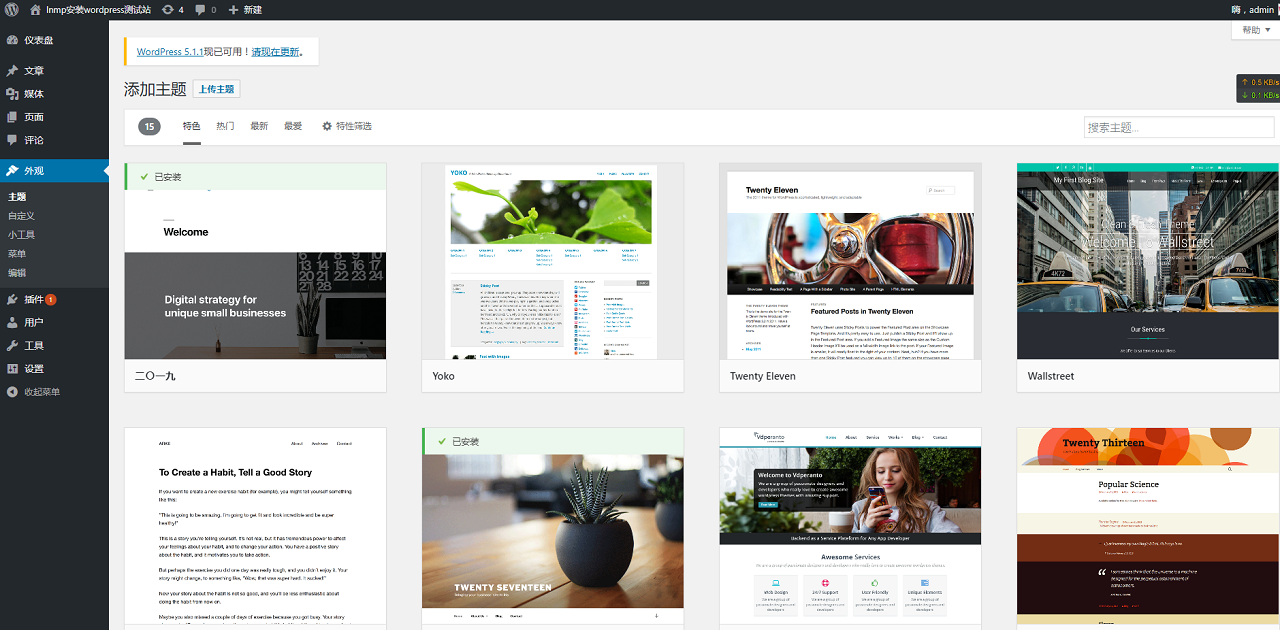Open the Wallstreet theme thumbnail
Screen dimensions: 1280x630
(1148, 261)
